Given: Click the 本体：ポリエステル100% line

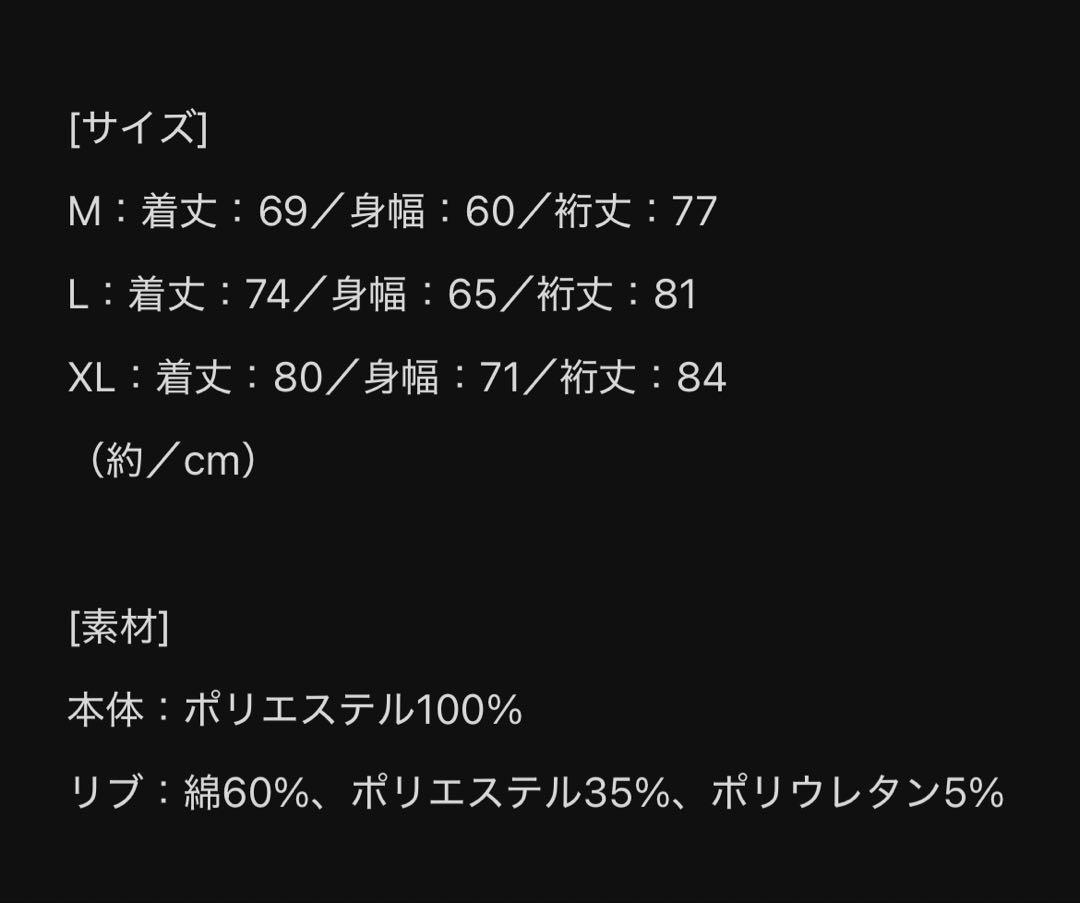Looking at the screenshot, I should pos(295,709).
